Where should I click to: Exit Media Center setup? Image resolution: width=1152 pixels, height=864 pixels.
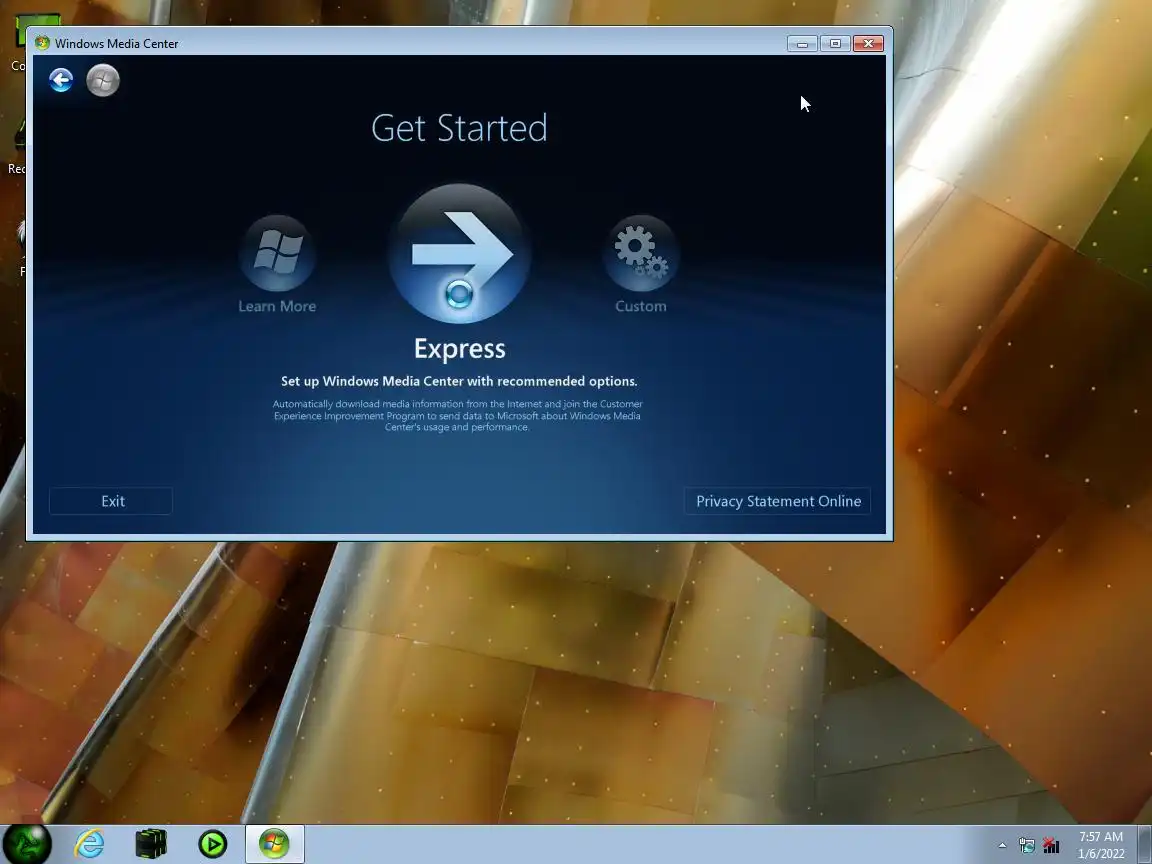pyautogui.click(x=111, y=501)
